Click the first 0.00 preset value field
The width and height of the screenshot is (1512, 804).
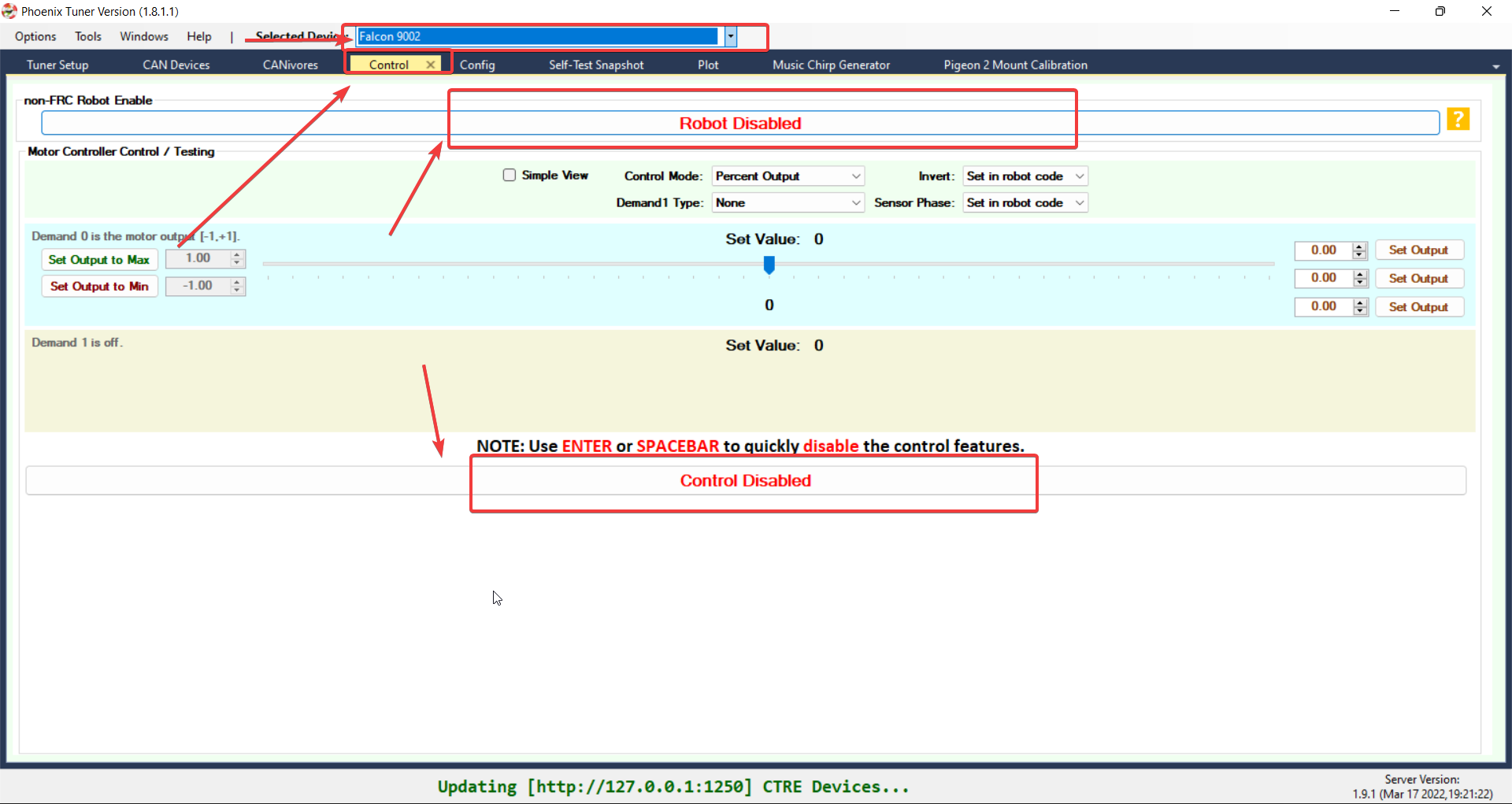click(x=1324, y=250)
